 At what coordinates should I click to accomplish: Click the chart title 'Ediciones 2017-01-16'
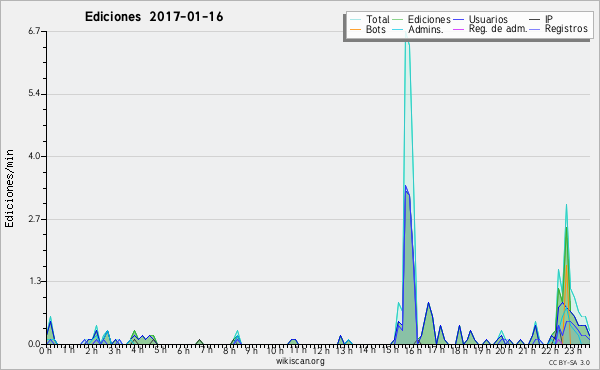pyautogui.click(x=154, y=17)
